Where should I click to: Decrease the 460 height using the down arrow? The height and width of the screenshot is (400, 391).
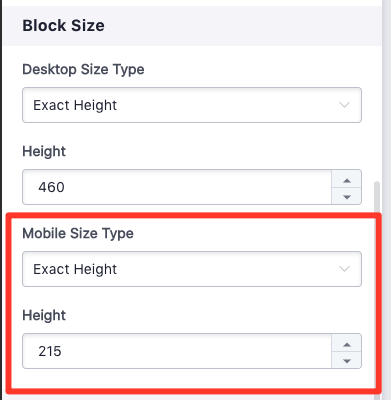[347, 196]
